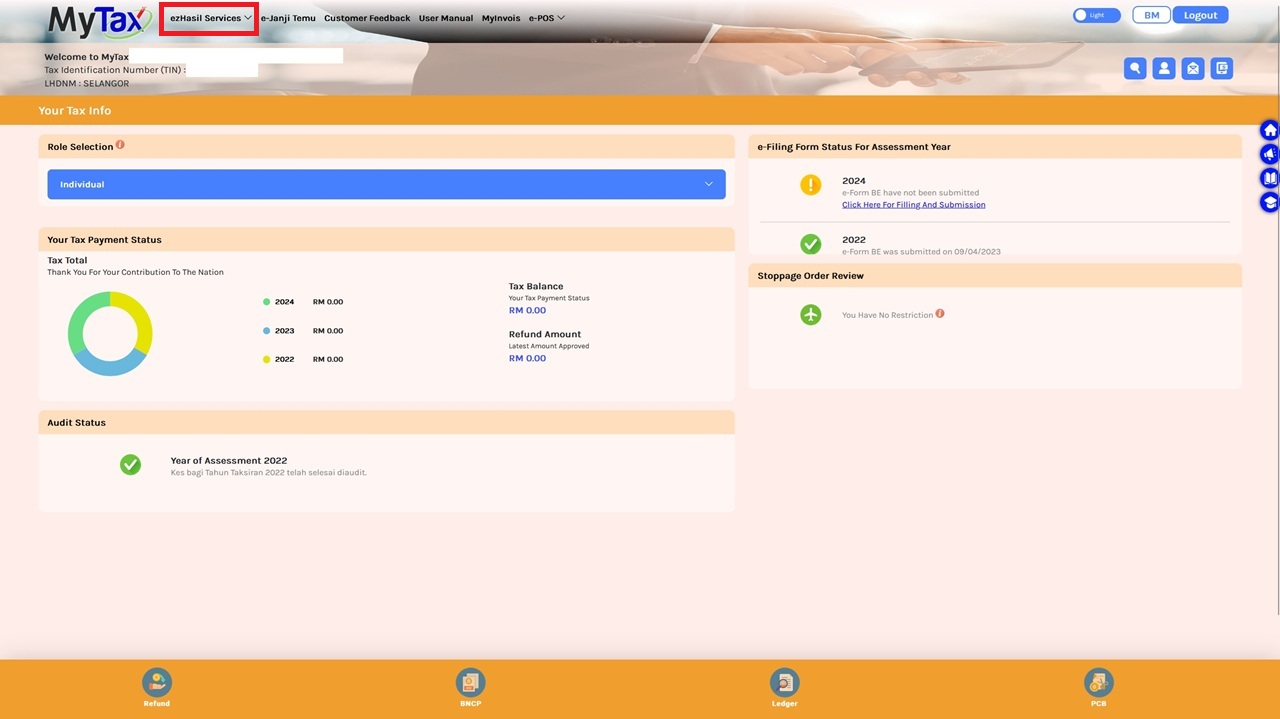Click the Refund Amount RM 0.00 value

click(527, 359)
